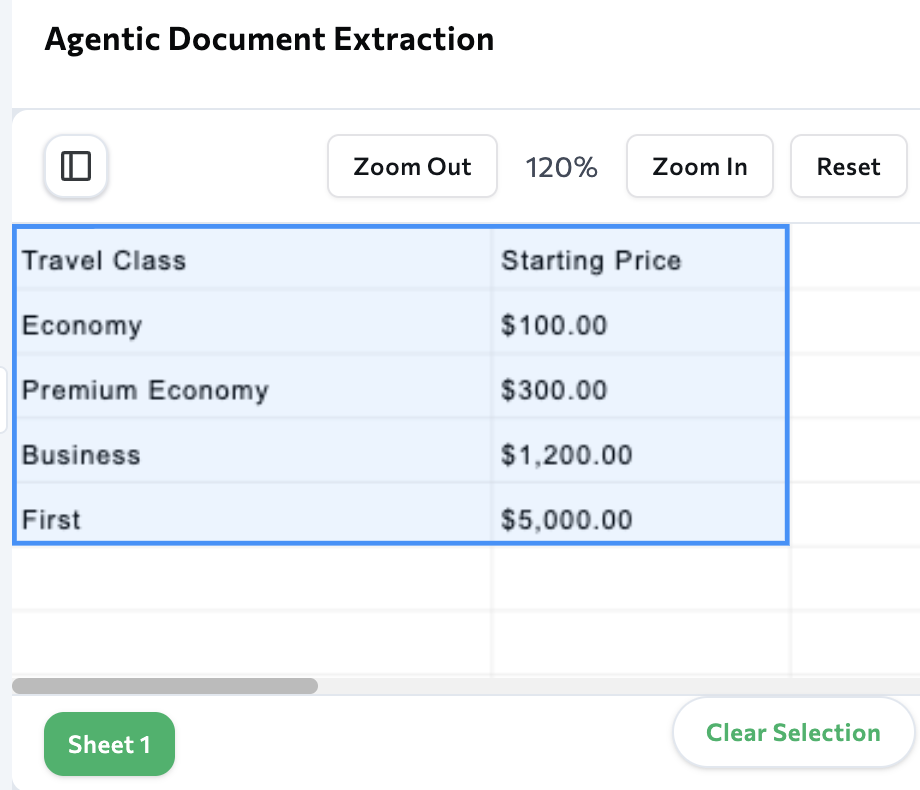
Task: Click the Agentic Document Extraction title
Action: (x=269, y=40)
